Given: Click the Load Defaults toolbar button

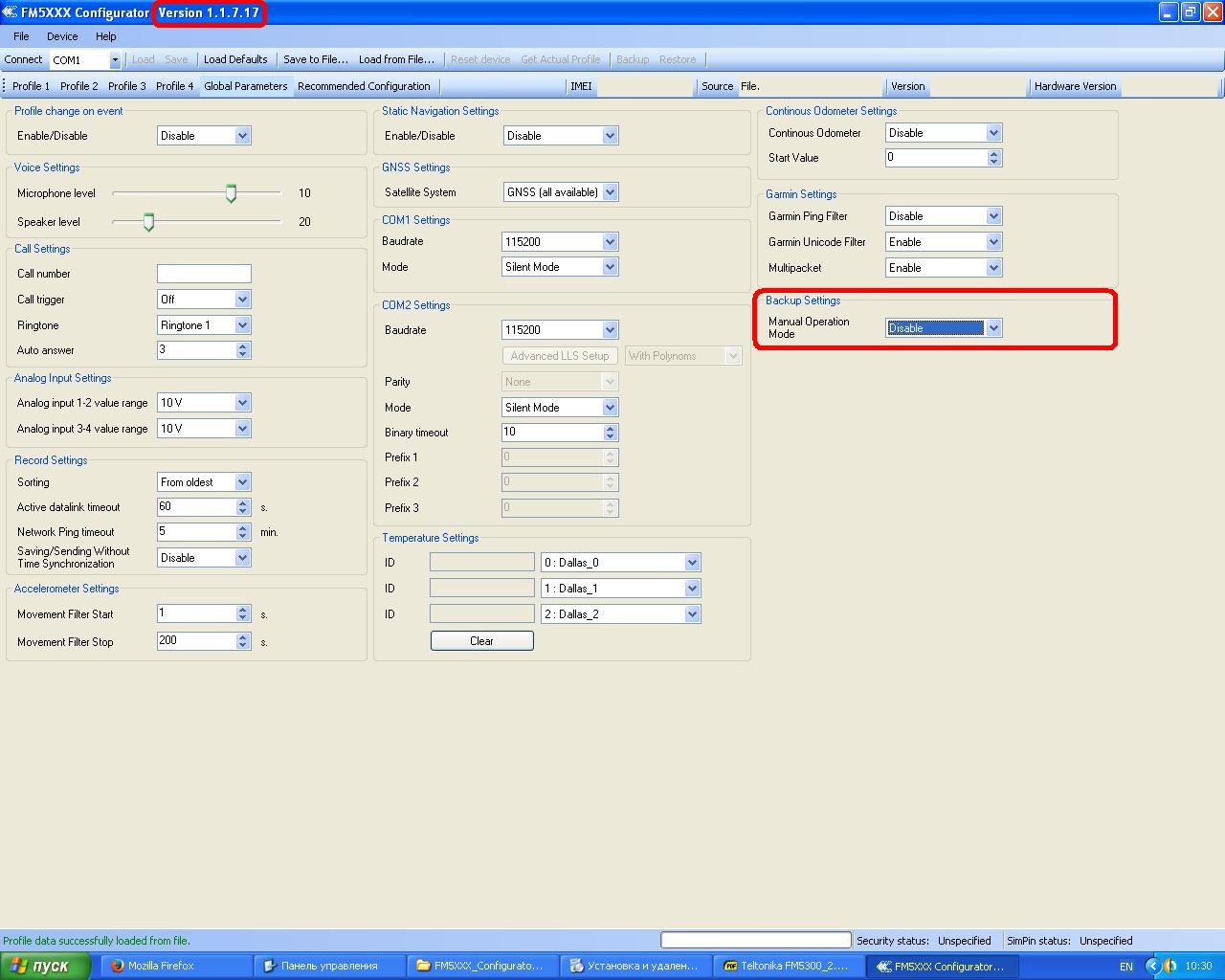Looking at the screenshot, I should [235, 59].
